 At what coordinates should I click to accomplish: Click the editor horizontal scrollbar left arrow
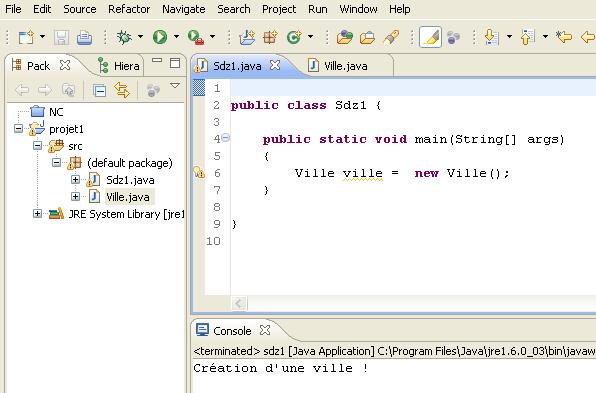pyautogui.click(x=239, y=304)
